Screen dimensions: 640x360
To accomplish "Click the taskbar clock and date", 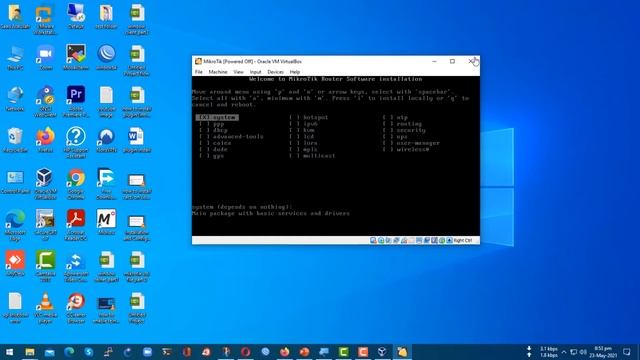I will (603, 352).
